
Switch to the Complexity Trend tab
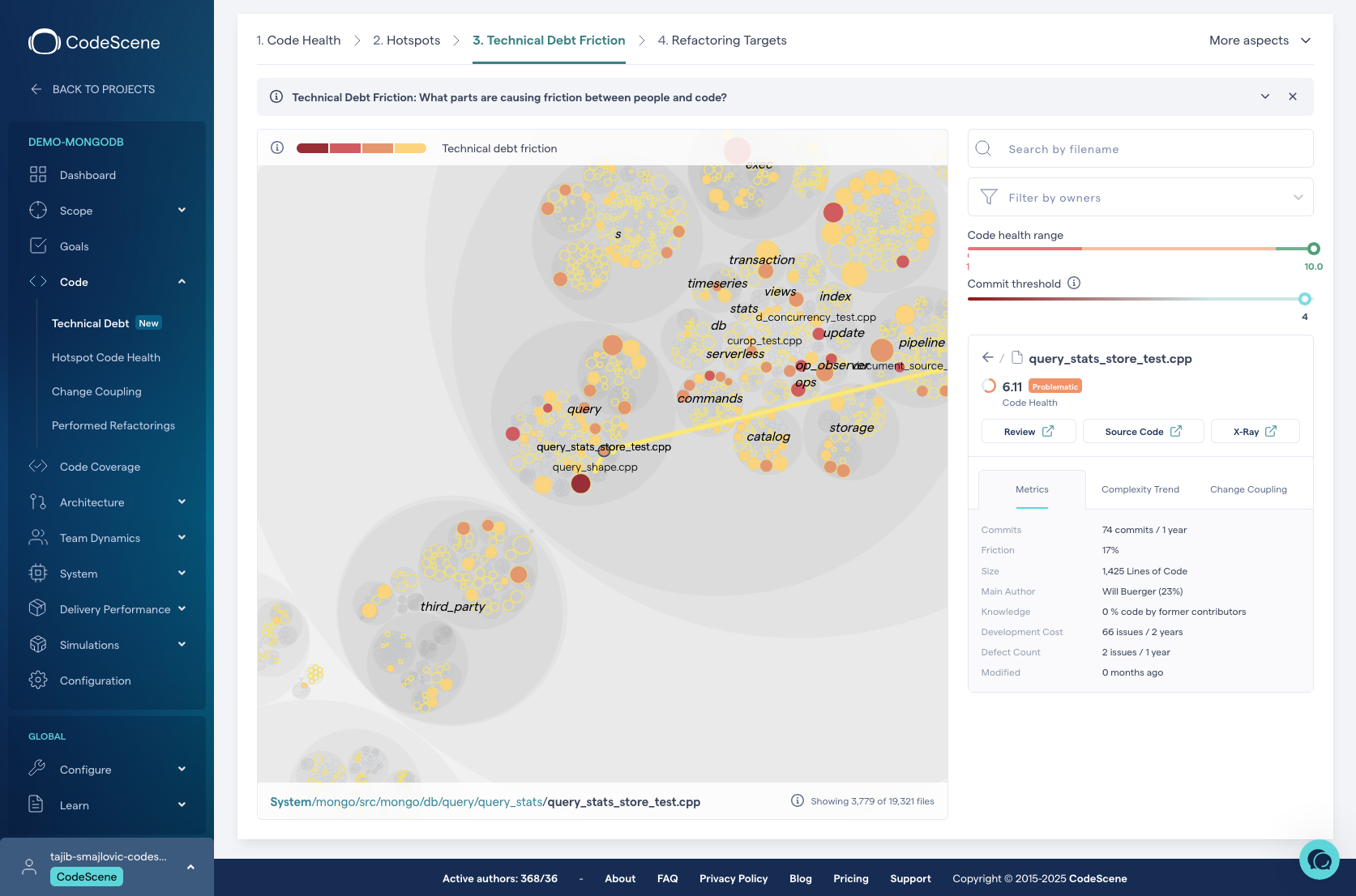point(1140,489)
